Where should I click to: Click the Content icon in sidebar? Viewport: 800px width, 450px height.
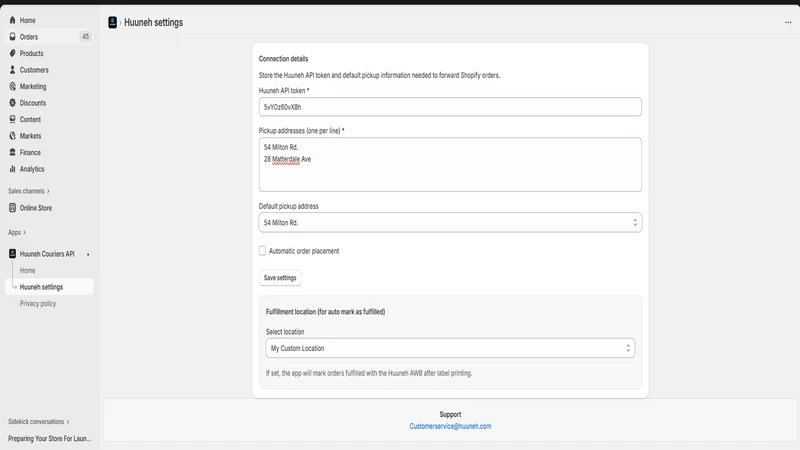coord(12,119)
